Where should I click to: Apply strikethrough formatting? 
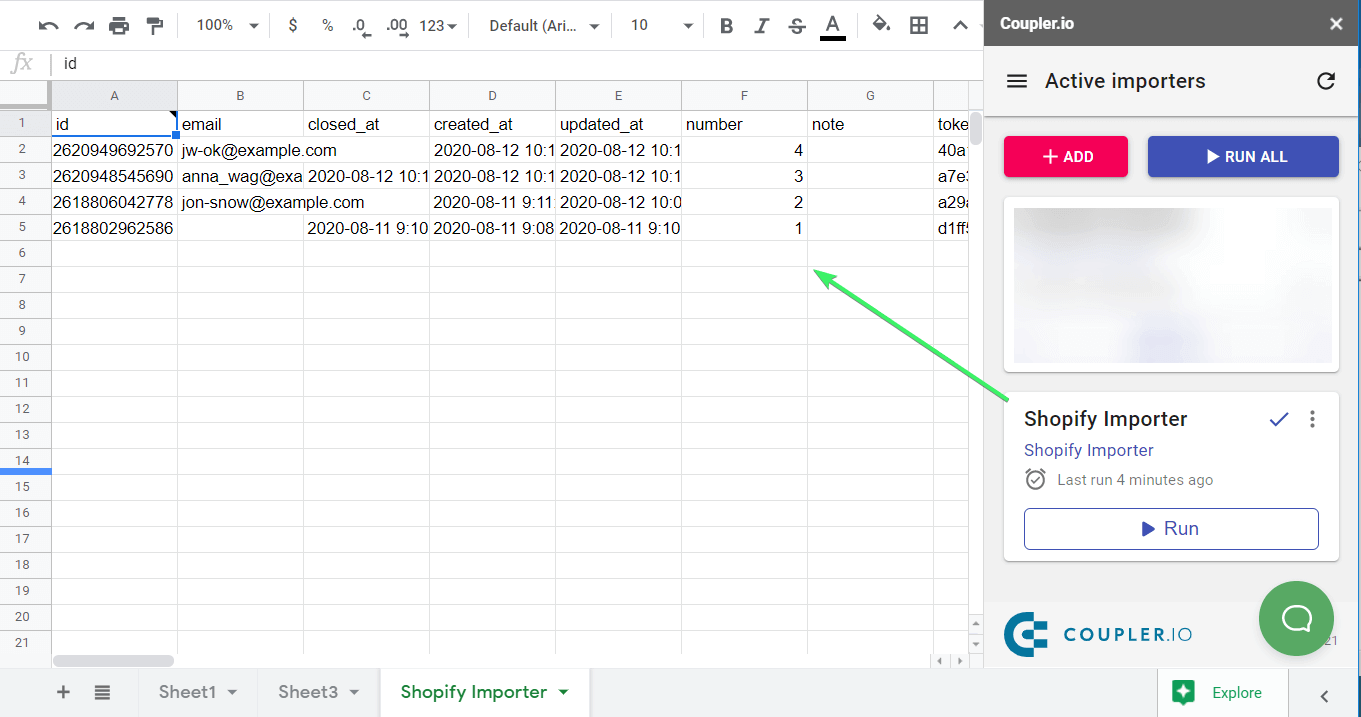click(x=796, y=25)
